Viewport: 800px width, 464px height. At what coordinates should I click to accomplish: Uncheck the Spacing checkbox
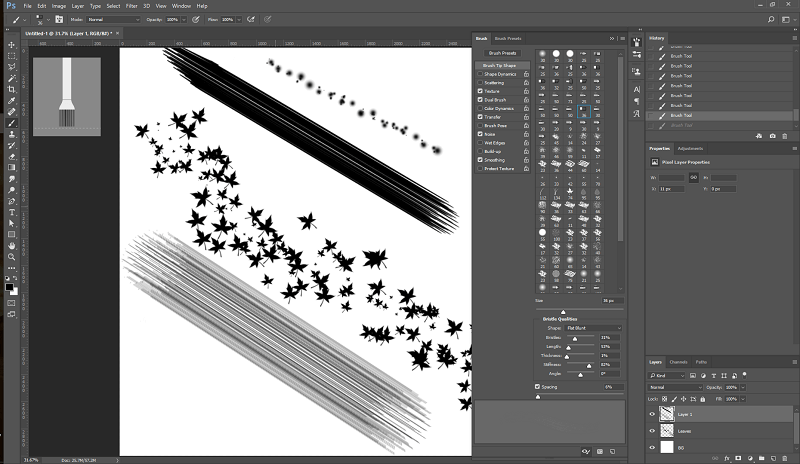click(537, 386)
